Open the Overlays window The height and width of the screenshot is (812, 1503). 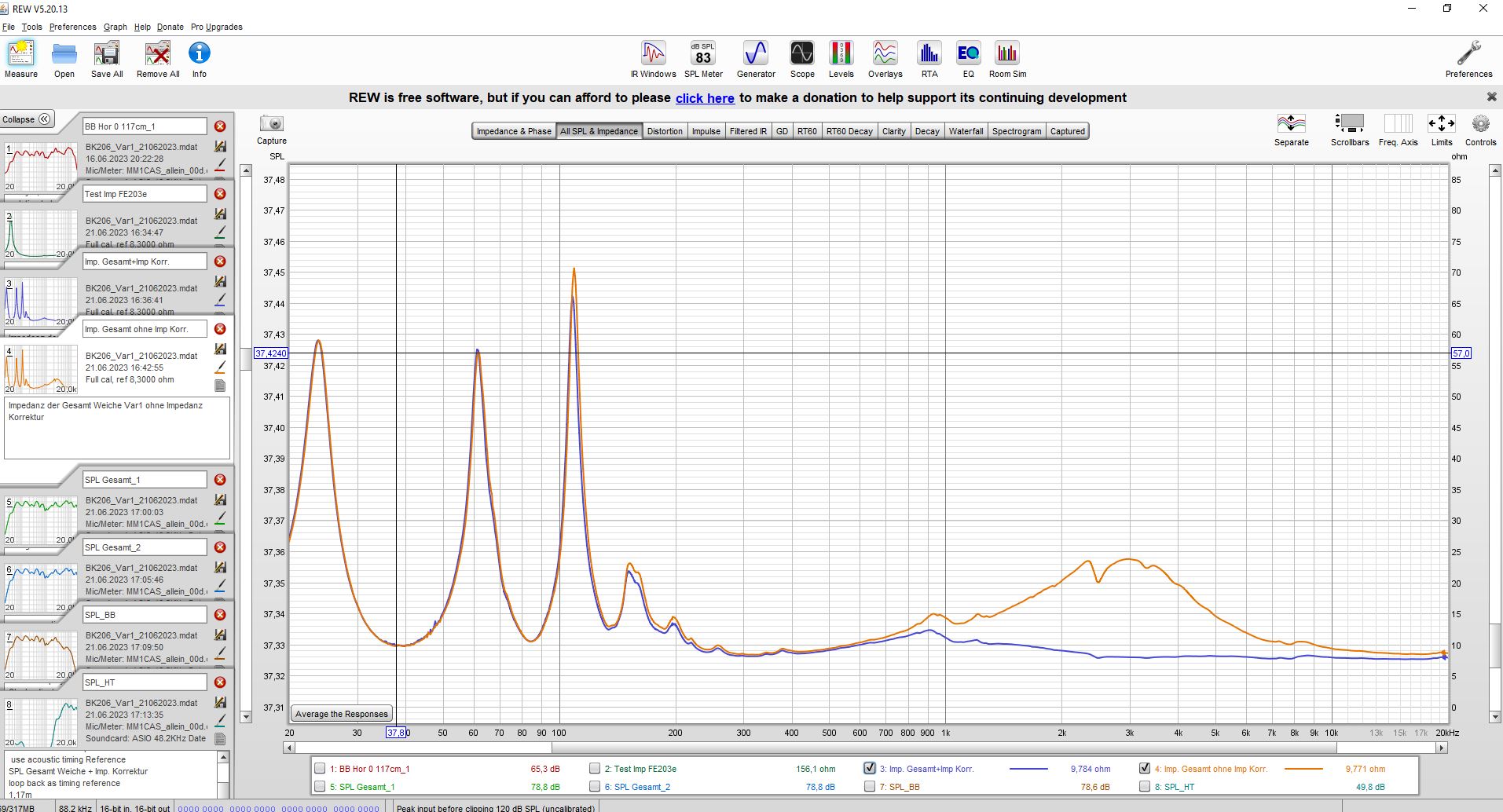click(x=885, y=60)
